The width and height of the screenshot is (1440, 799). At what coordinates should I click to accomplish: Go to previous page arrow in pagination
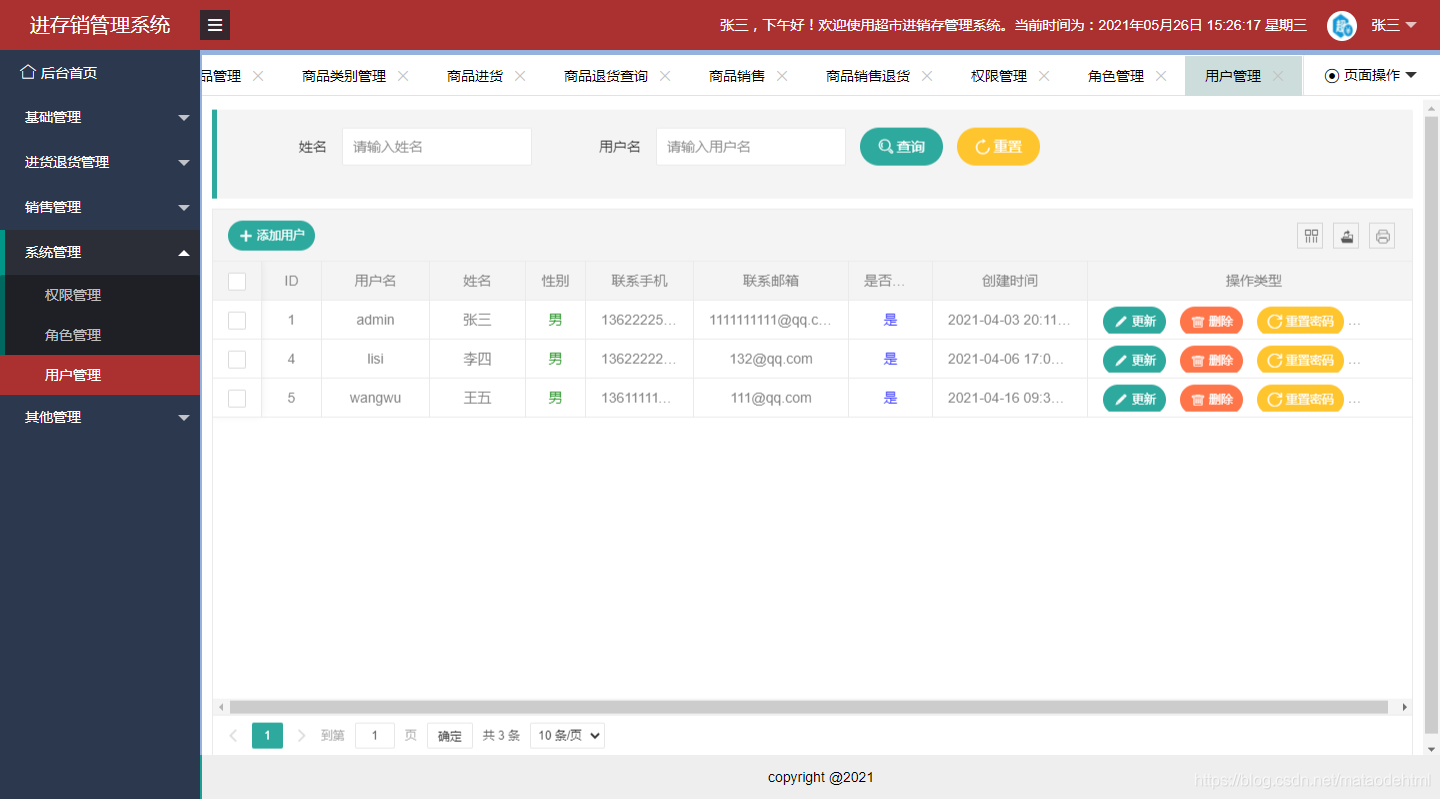pos(234,736)
